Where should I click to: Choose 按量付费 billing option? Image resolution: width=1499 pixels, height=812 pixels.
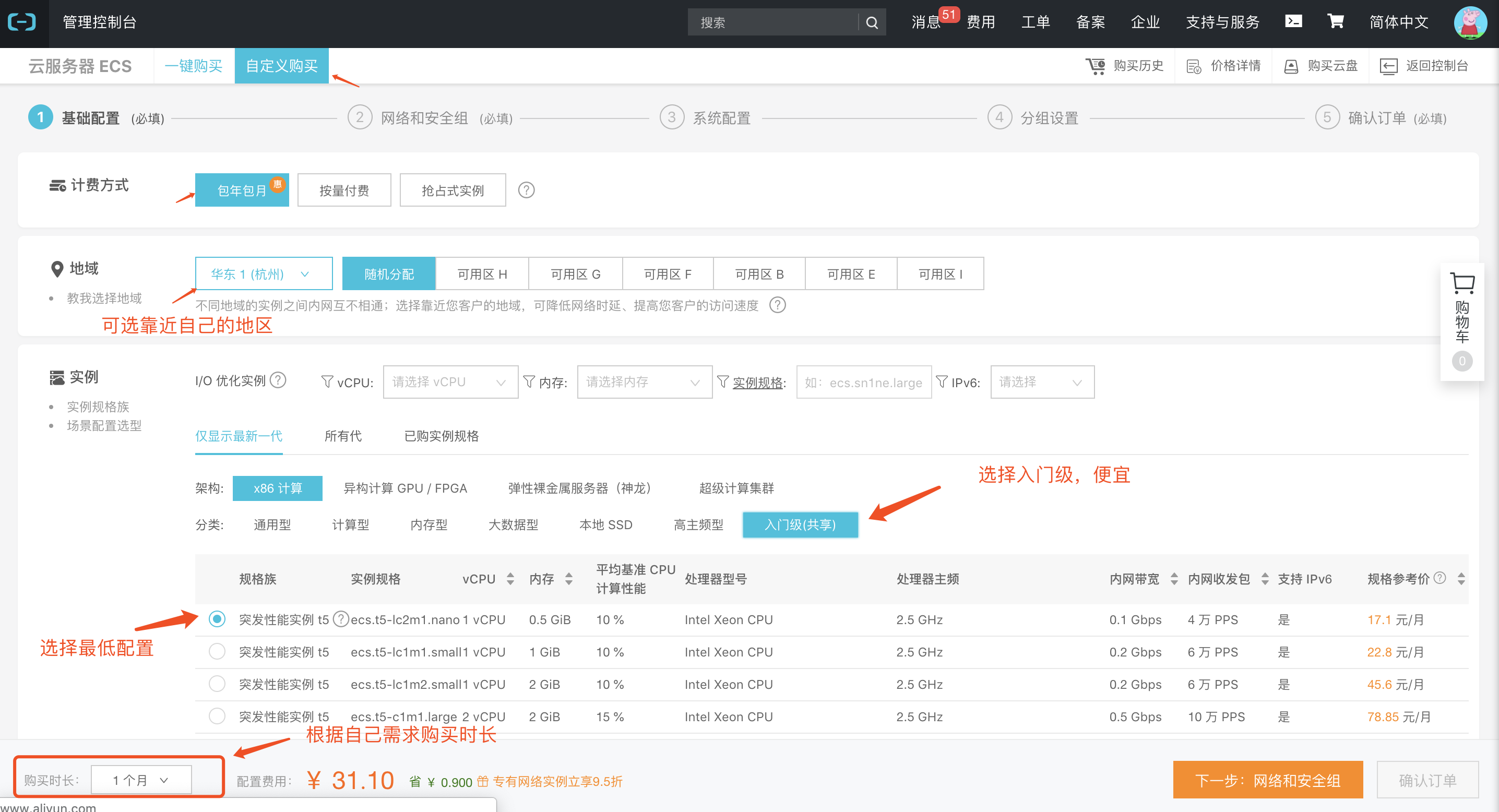point(344,190)
